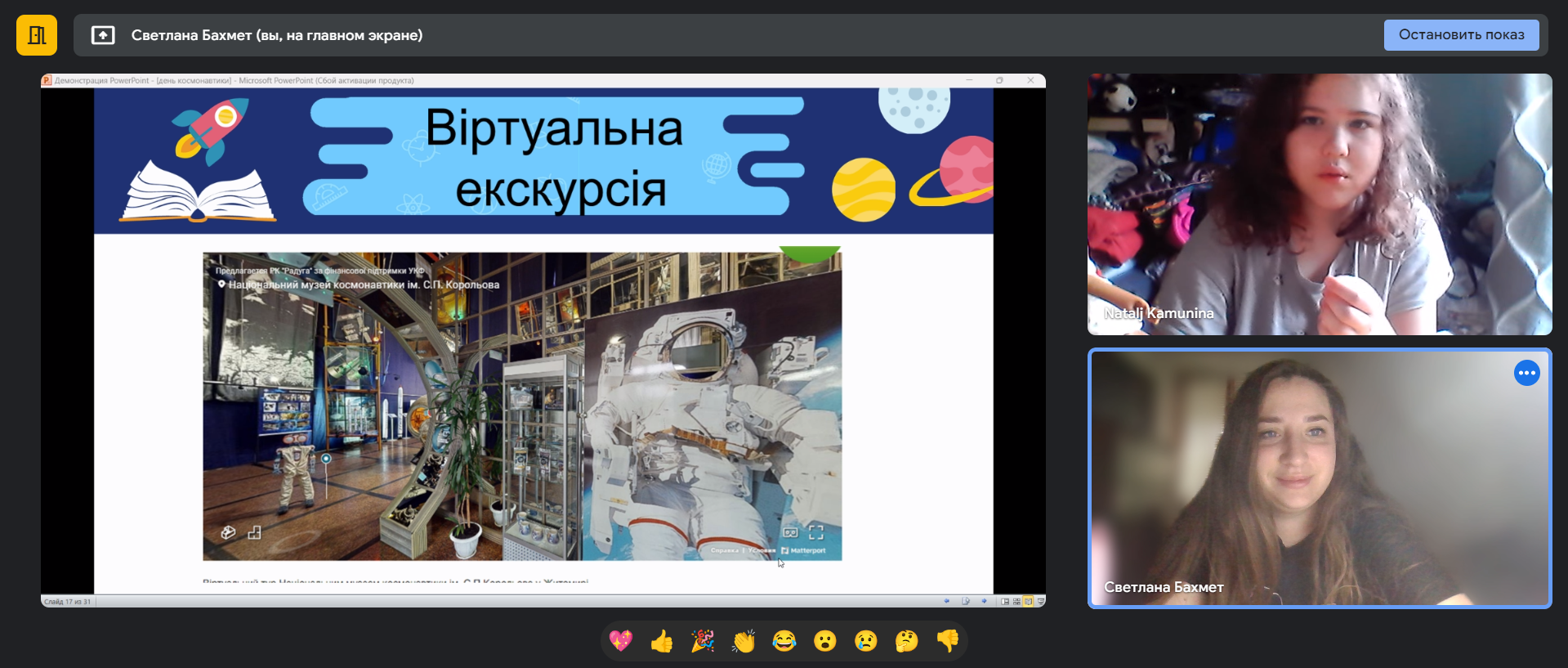This screenshot has width=1568, height=668.
Task: Send the thinking face reaction
Action: click(x=907, y=641)
